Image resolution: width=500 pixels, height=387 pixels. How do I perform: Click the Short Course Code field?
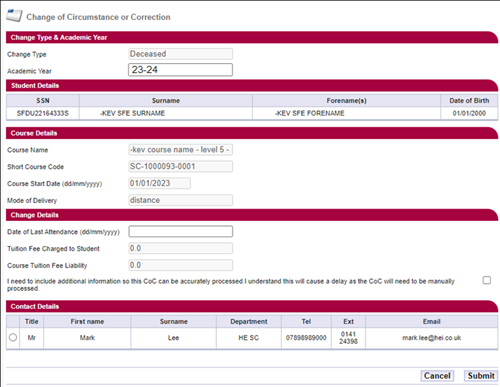[x=180, y=166]
